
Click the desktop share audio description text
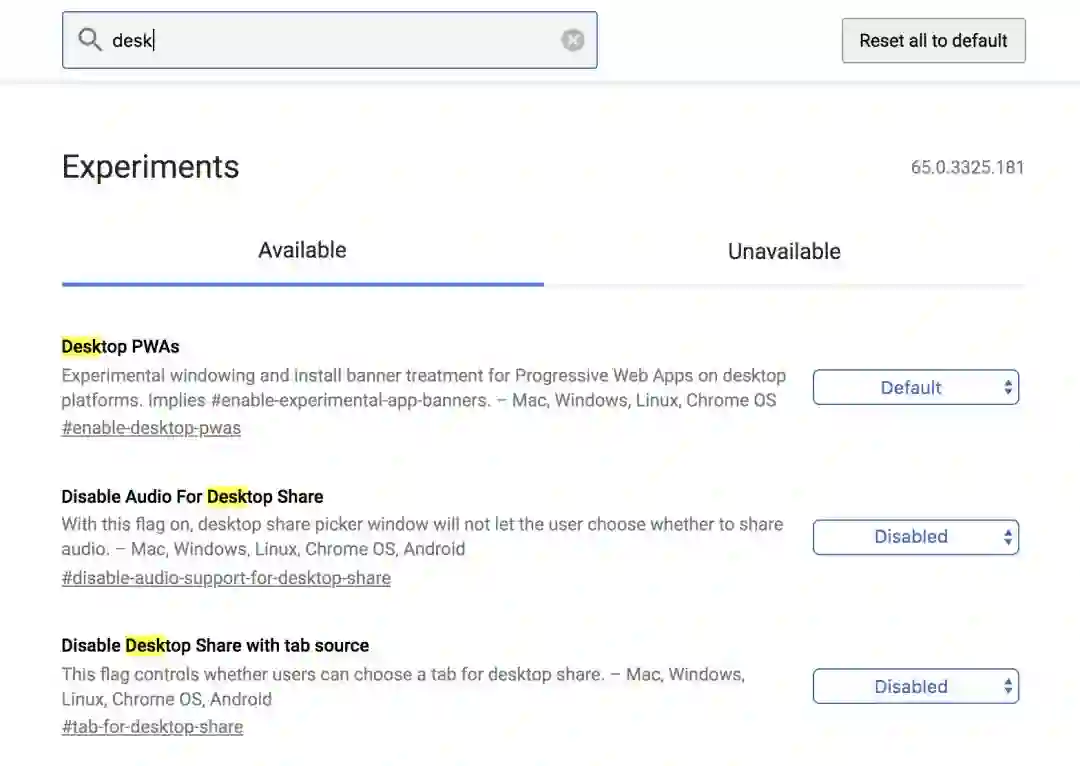tap(420, 536)
